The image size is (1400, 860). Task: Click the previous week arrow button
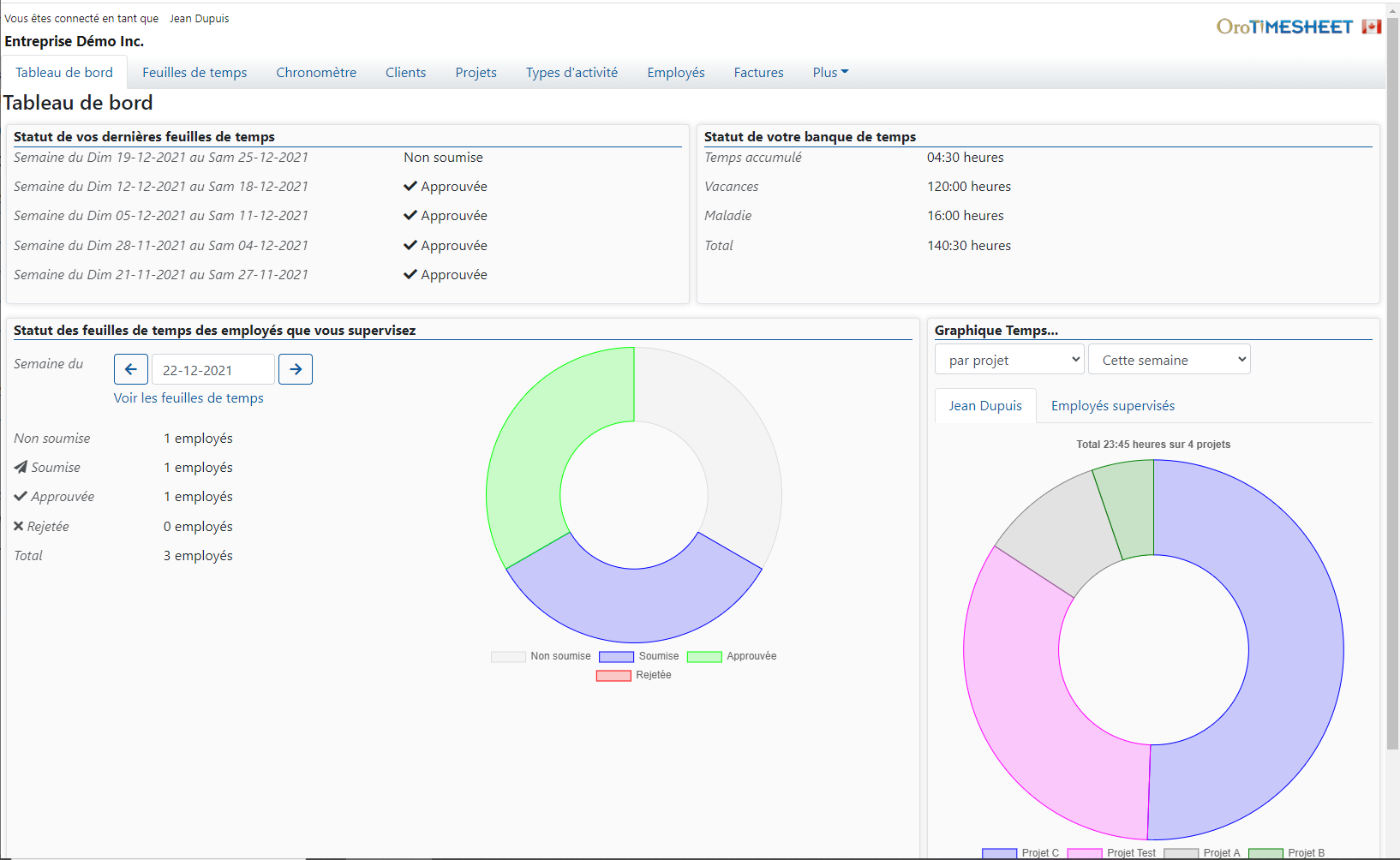click(131, 369)
